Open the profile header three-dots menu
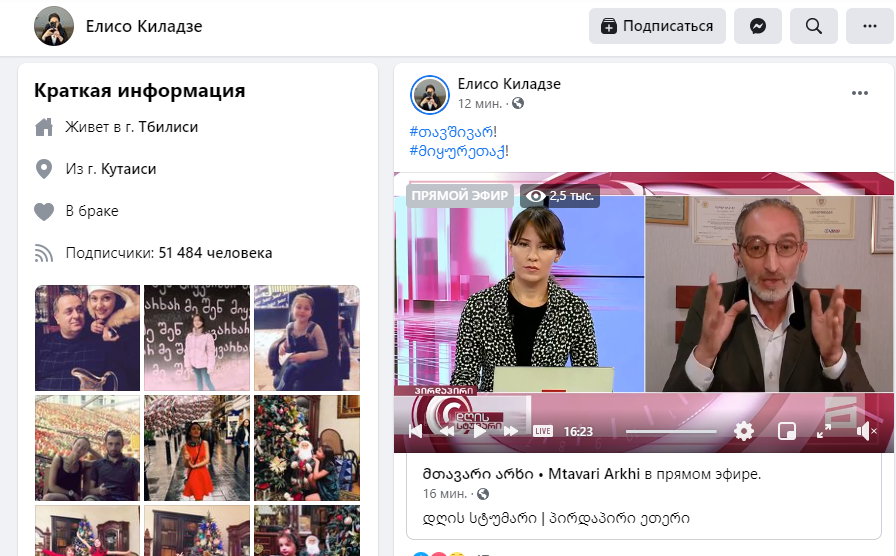 (x=869, y=26)
